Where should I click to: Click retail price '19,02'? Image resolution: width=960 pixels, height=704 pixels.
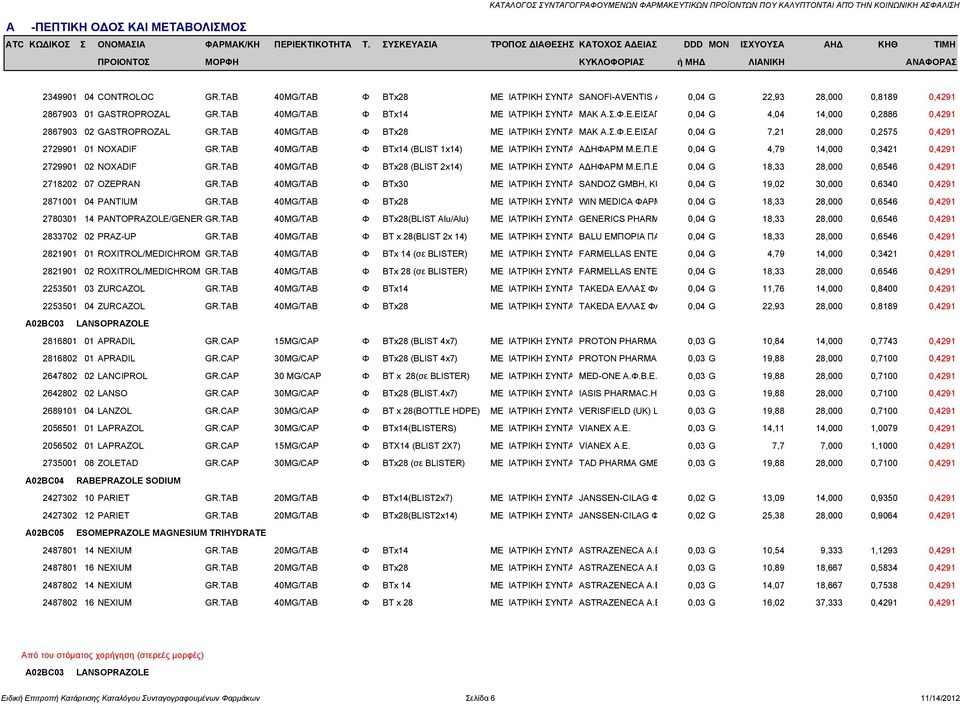(773, 184)
